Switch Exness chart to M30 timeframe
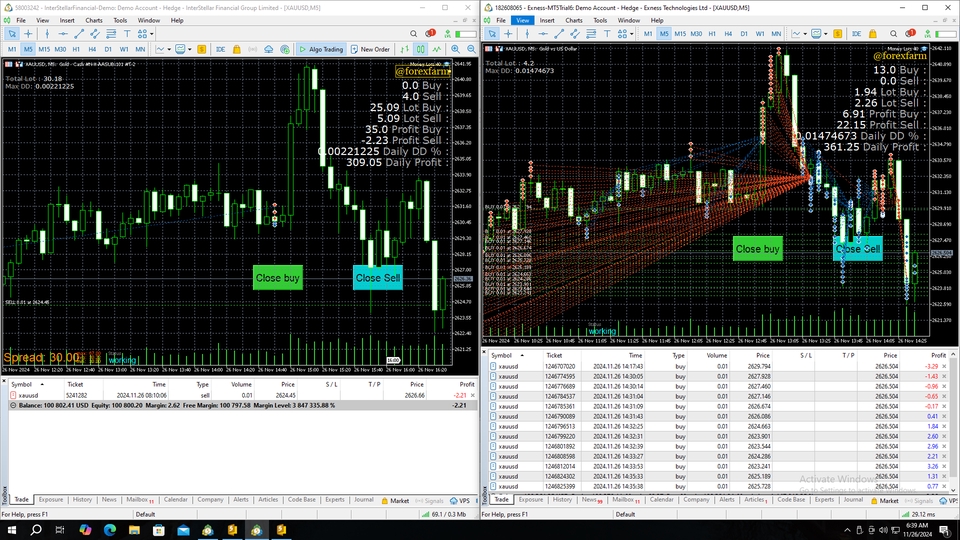This screenshot has height=540, width=960. pos(696,34)
